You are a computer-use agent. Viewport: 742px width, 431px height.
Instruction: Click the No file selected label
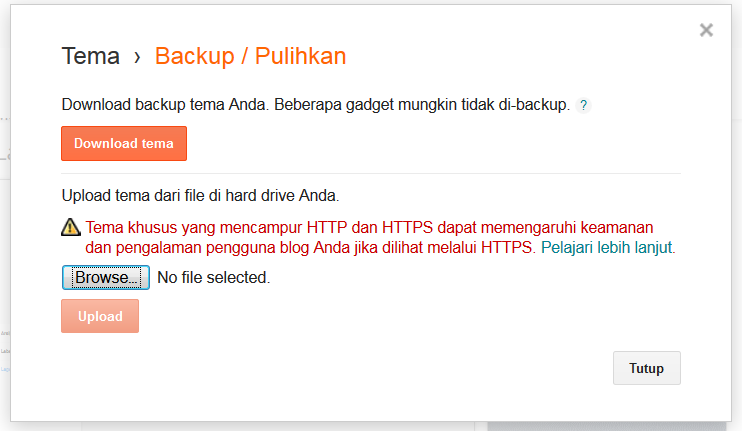(213, 277)
